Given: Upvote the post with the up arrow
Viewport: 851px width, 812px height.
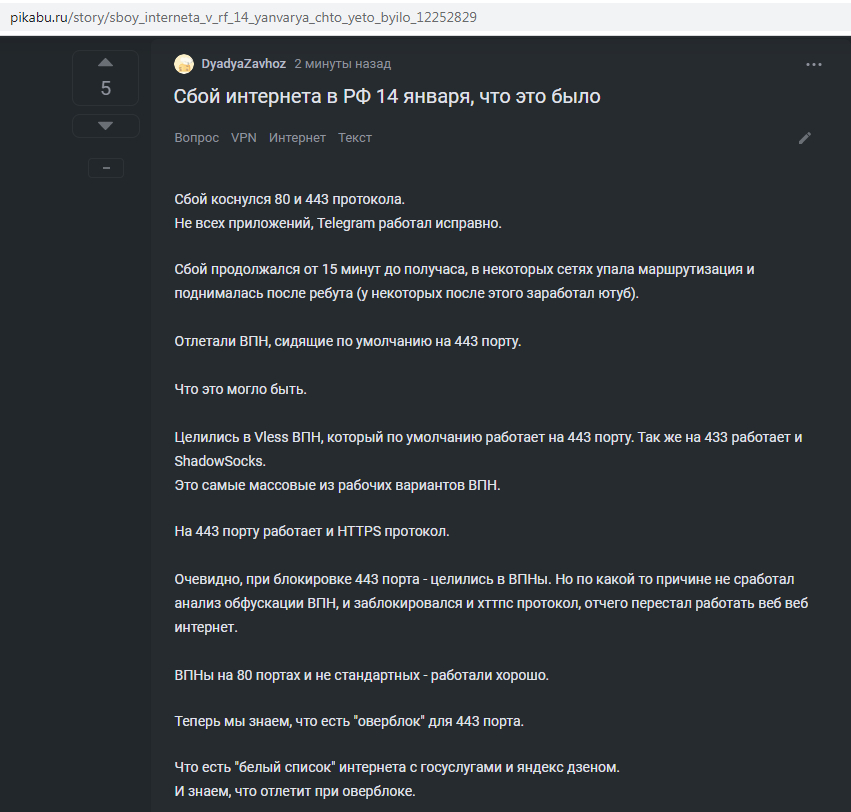Looking at the screenshot, I should pos(106,62).
